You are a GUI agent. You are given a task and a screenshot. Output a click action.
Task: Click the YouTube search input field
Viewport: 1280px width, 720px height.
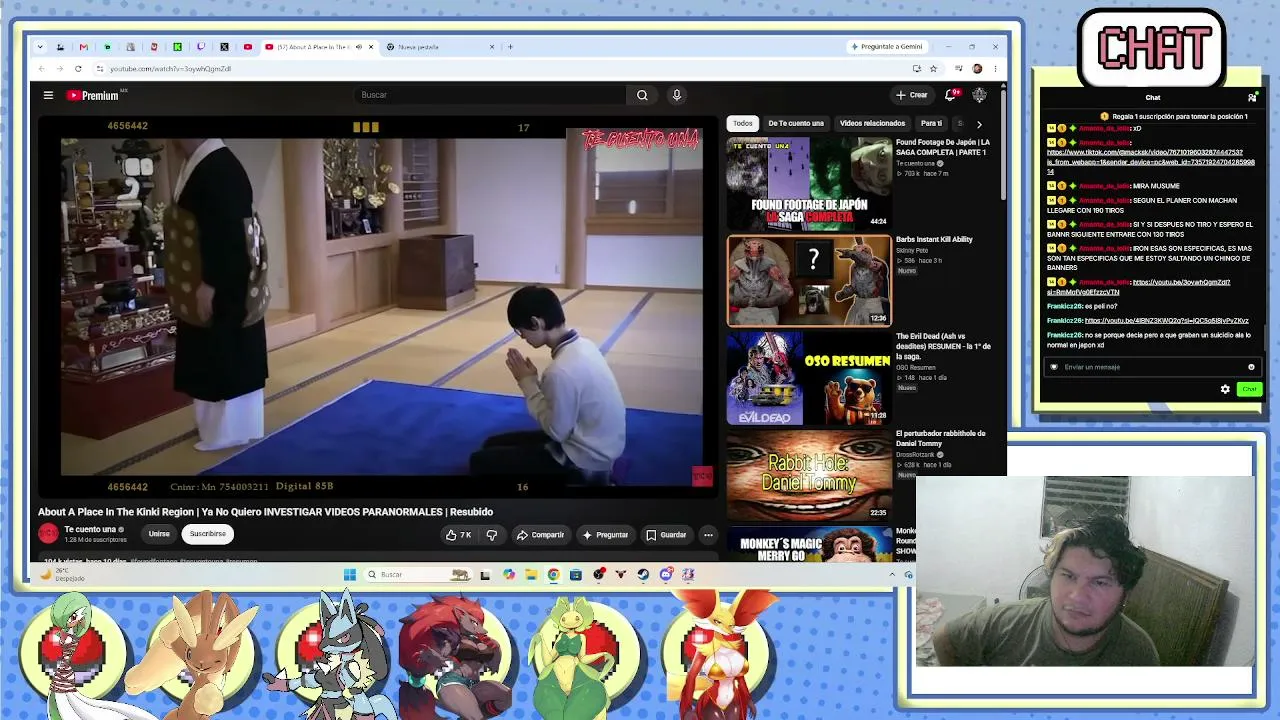coord(490,95)
